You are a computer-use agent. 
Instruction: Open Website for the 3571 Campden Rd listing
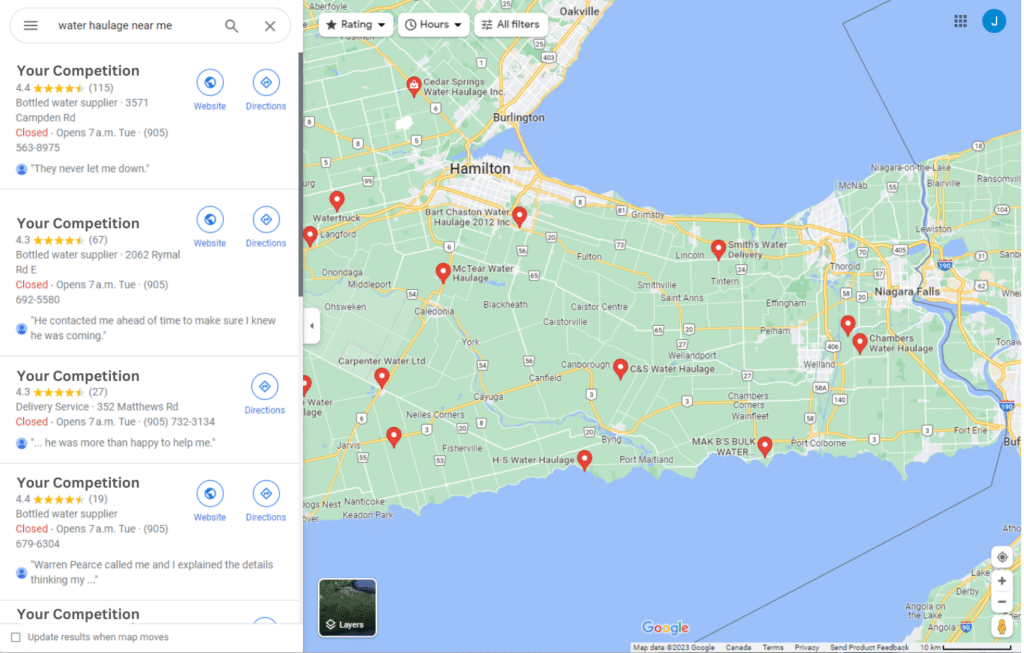point(210,90)
